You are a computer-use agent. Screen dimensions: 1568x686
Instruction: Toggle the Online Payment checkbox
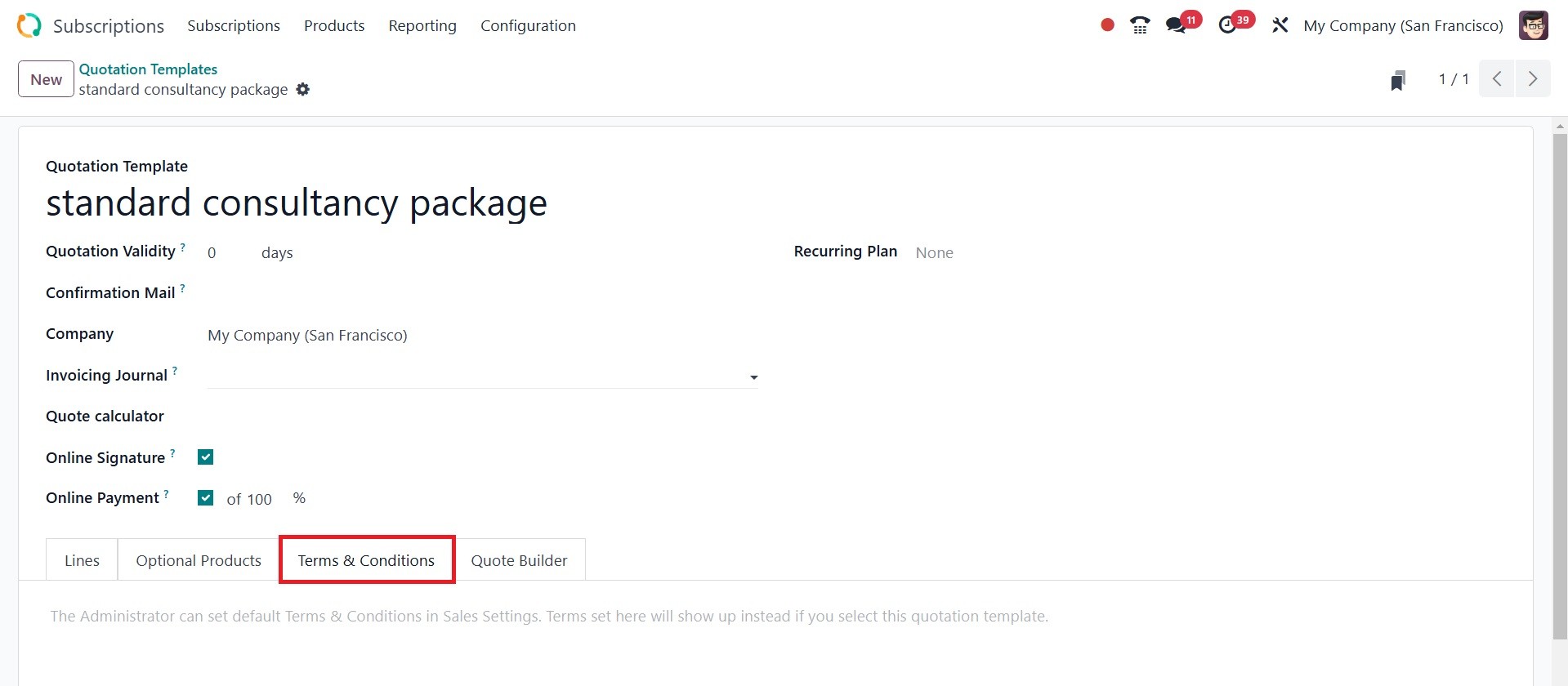point(206,498)
